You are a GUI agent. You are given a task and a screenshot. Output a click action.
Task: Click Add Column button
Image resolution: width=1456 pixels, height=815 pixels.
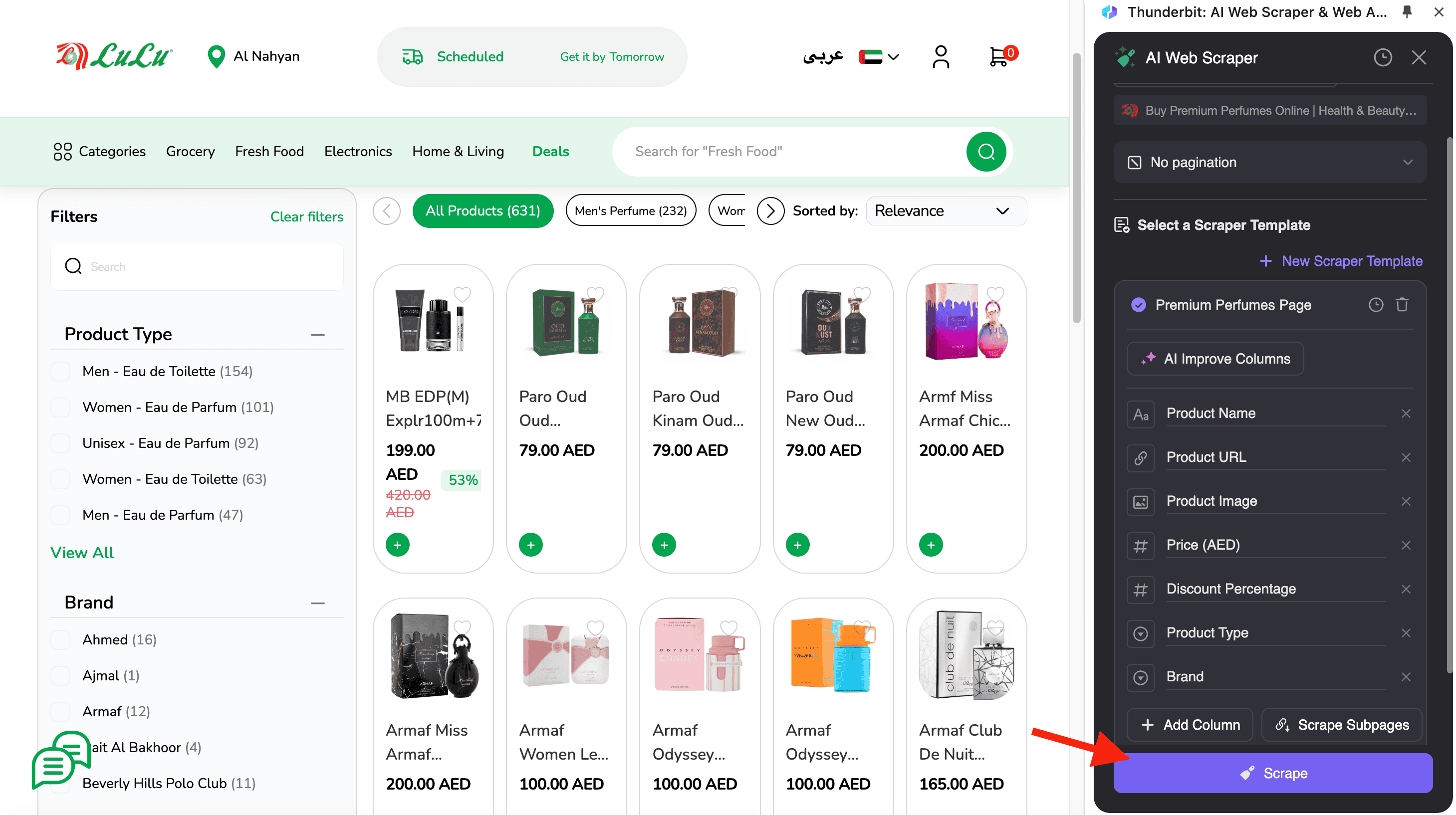(1190, 725)
